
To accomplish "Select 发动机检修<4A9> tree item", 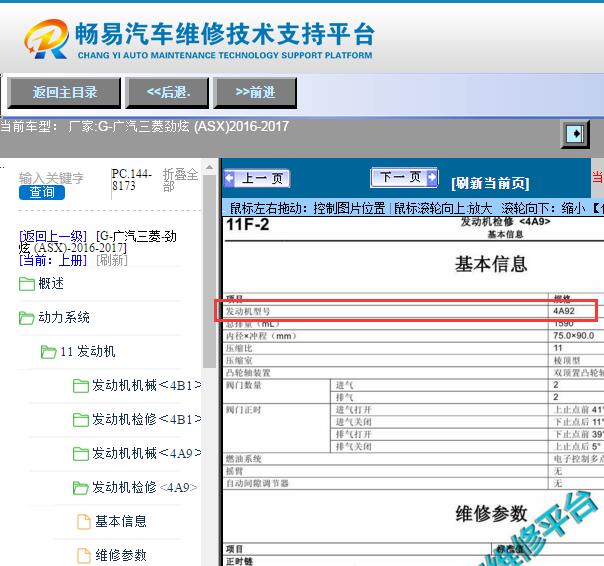I will 145,487.
